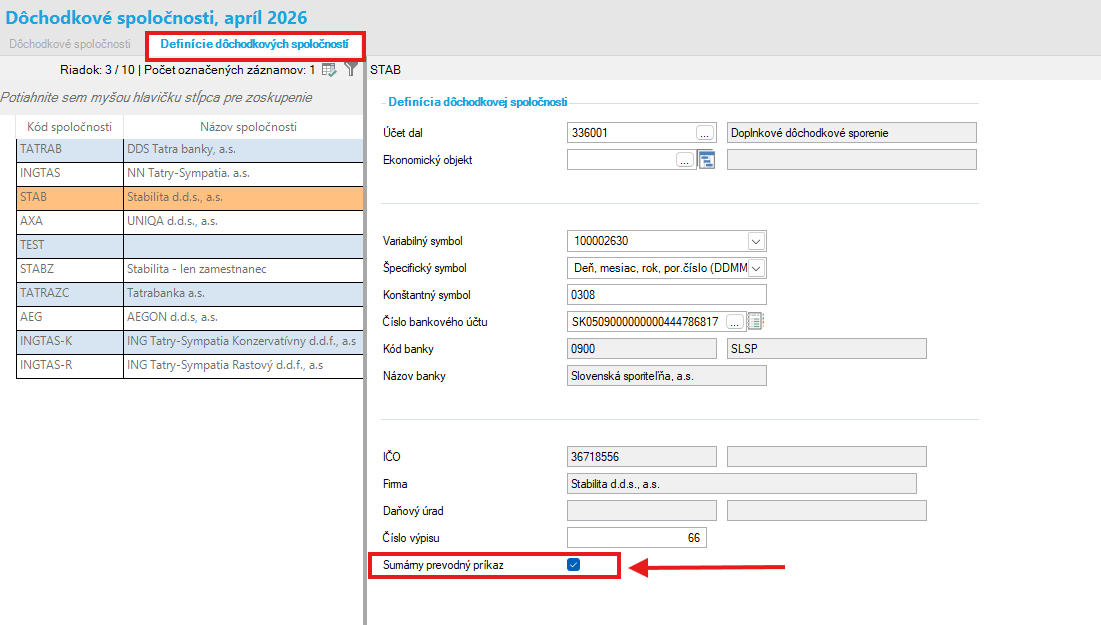Click cell AEGON d.d.s, a.s.

[244, 317]
